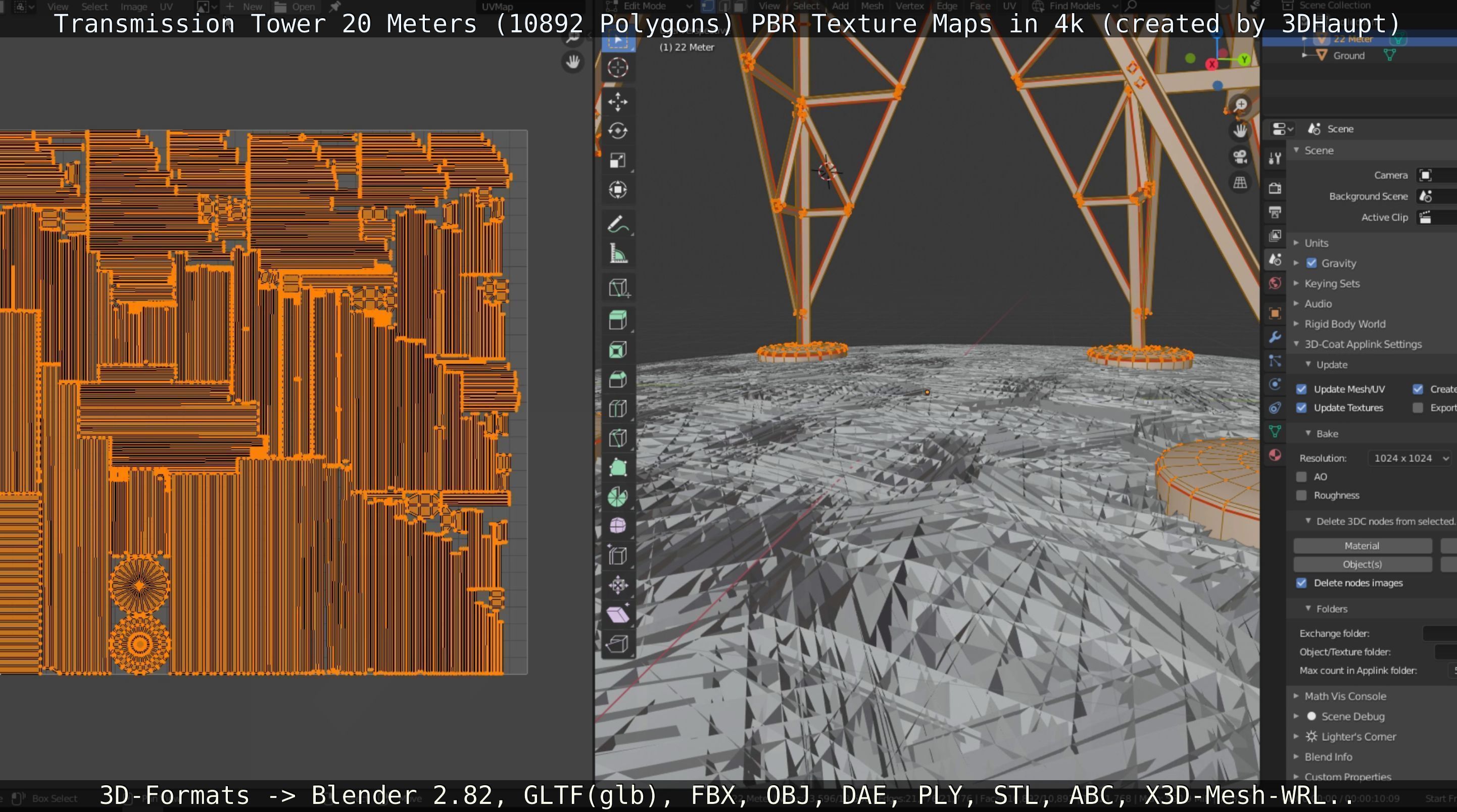Select the Ground object in outliner
1457x812 pixels.
pyautogui.click(x=1349, y=56)
